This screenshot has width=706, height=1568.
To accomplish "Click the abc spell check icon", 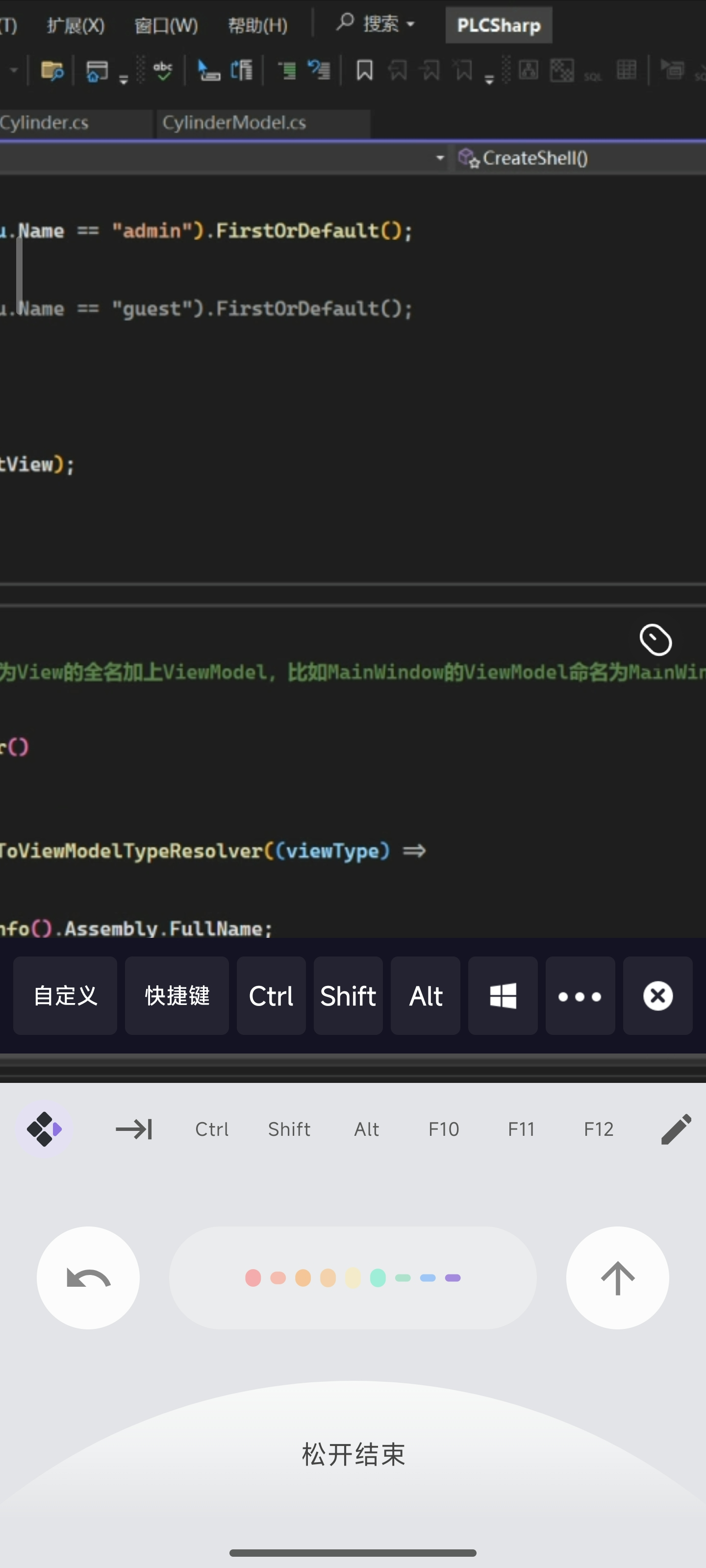I will [163, 71].
